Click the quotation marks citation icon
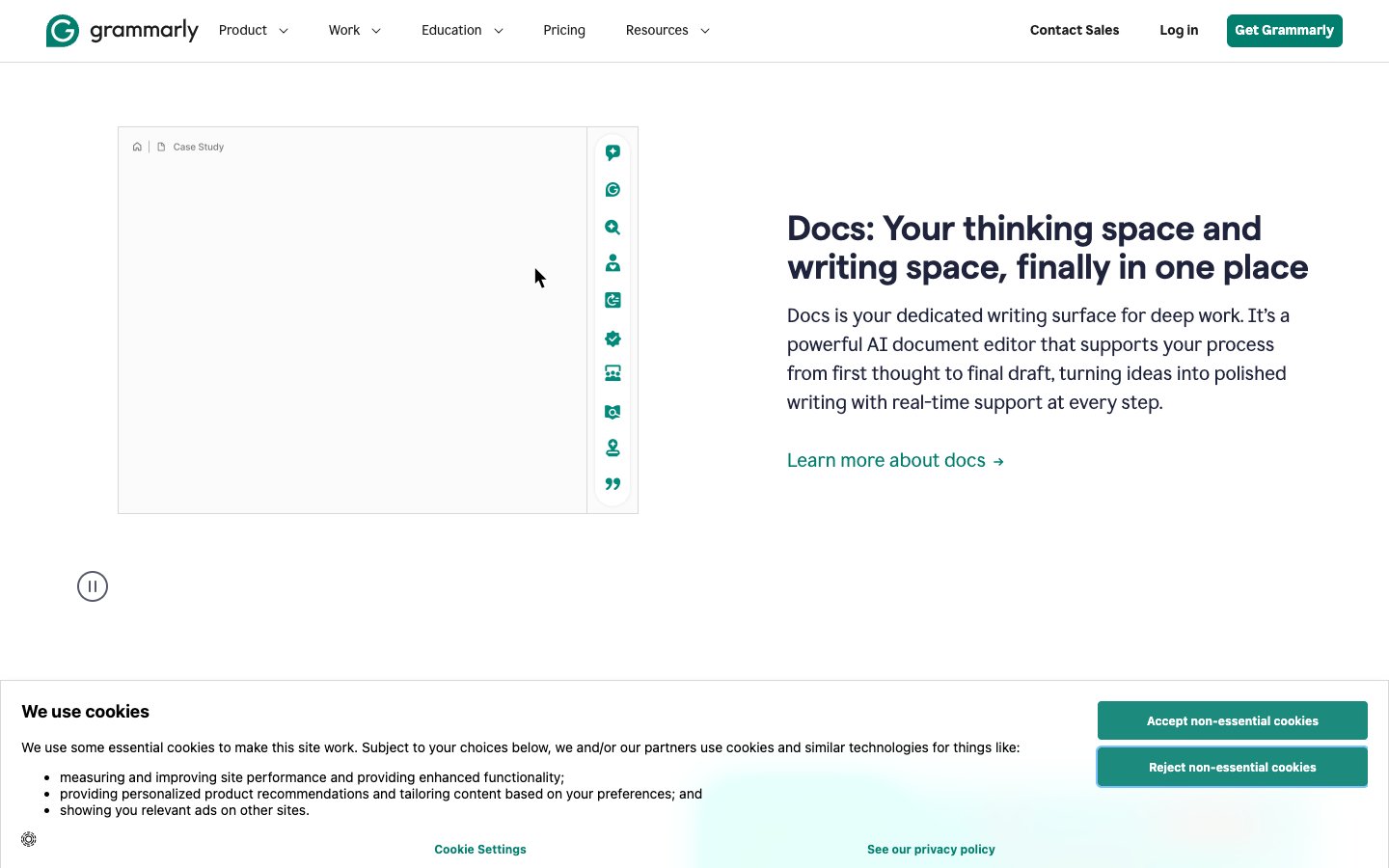1389x868 pixels. [x=613, y=484]
